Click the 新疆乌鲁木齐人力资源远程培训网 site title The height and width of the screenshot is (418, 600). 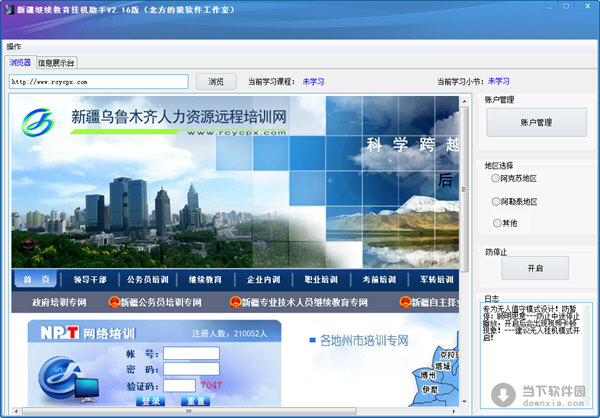(x=179, y=117)
